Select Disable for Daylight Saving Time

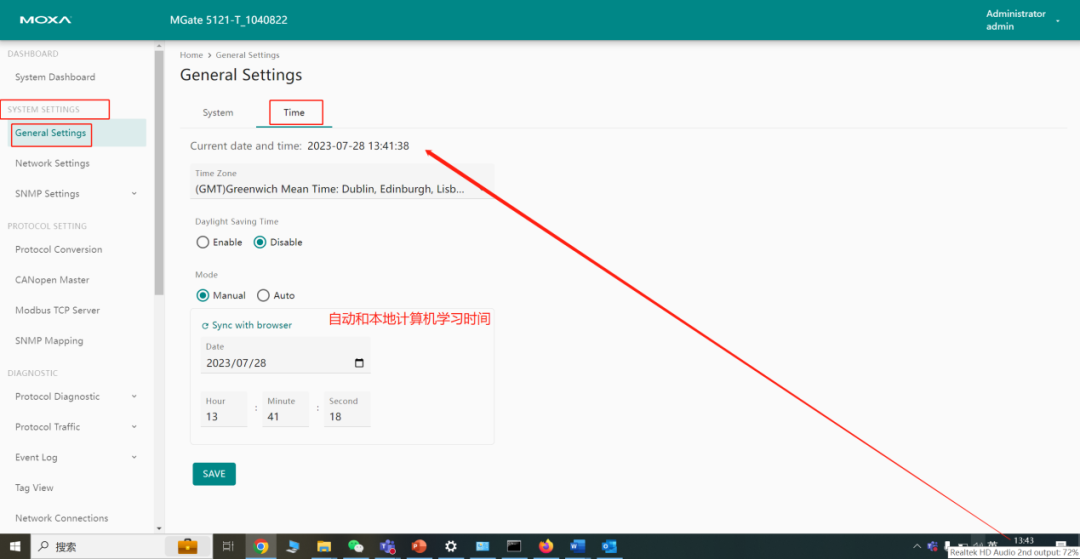260,242
